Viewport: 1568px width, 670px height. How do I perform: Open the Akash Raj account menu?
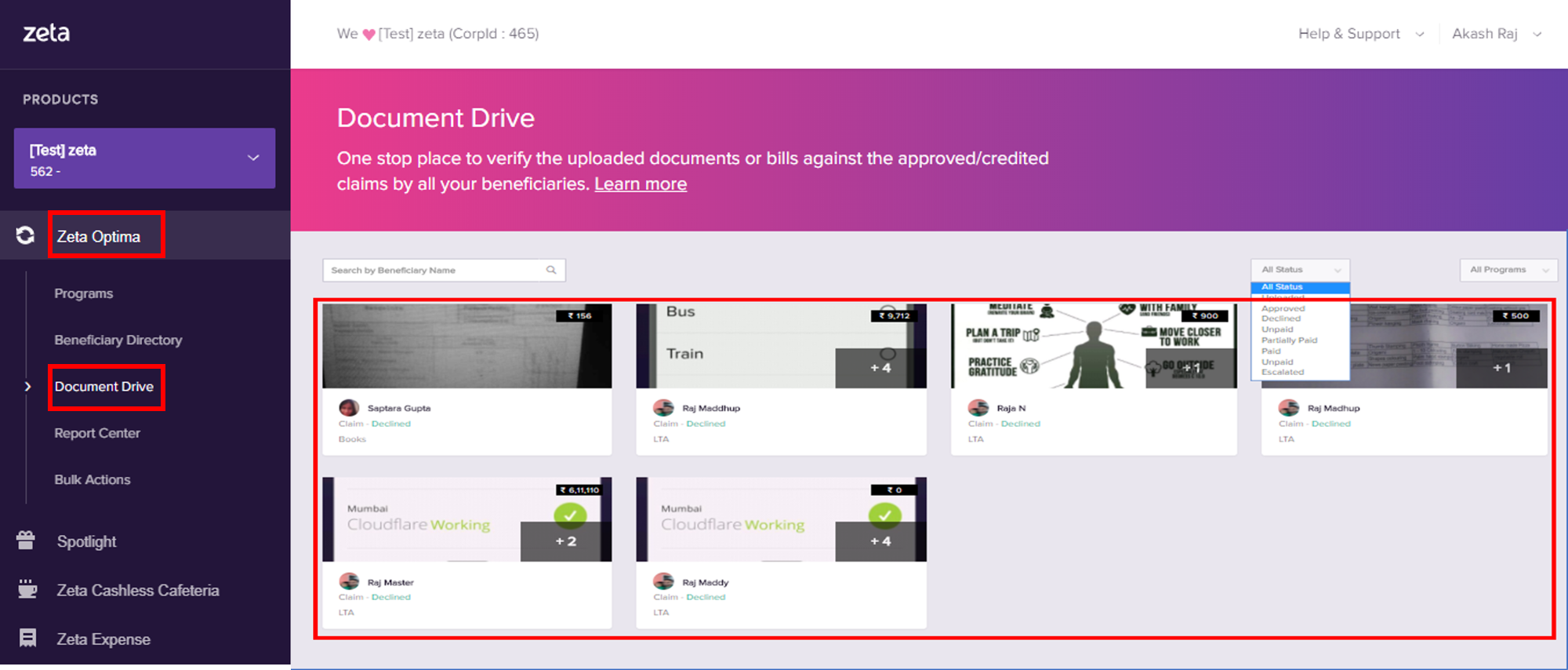pos(1497,34)
